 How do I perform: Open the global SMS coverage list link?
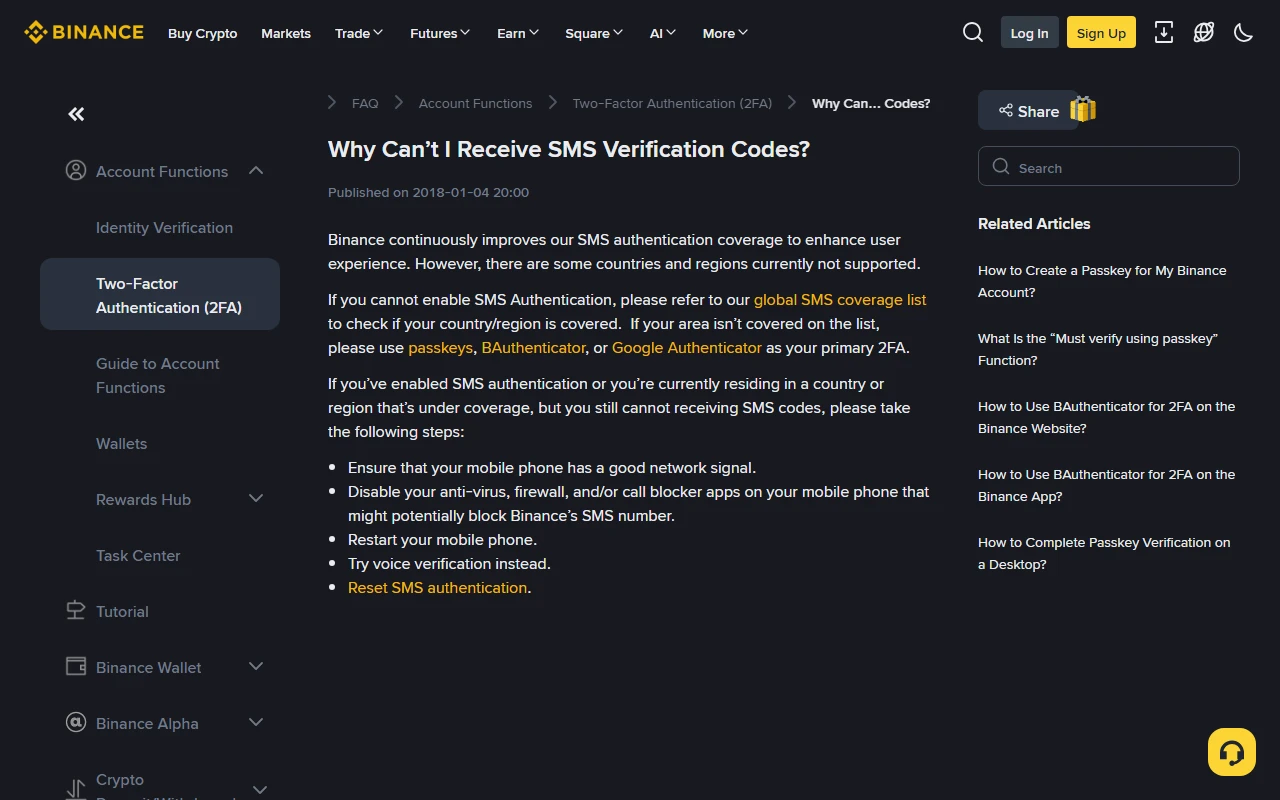point(840,299)
